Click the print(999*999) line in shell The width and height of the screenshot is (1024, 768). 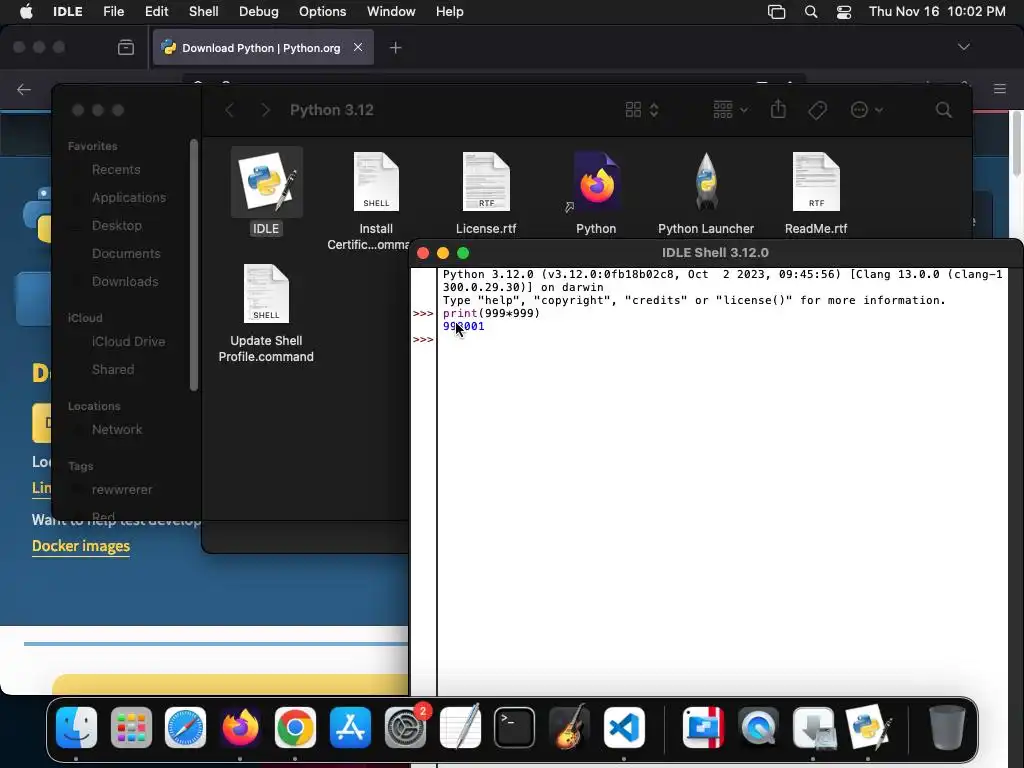point(491,313)
